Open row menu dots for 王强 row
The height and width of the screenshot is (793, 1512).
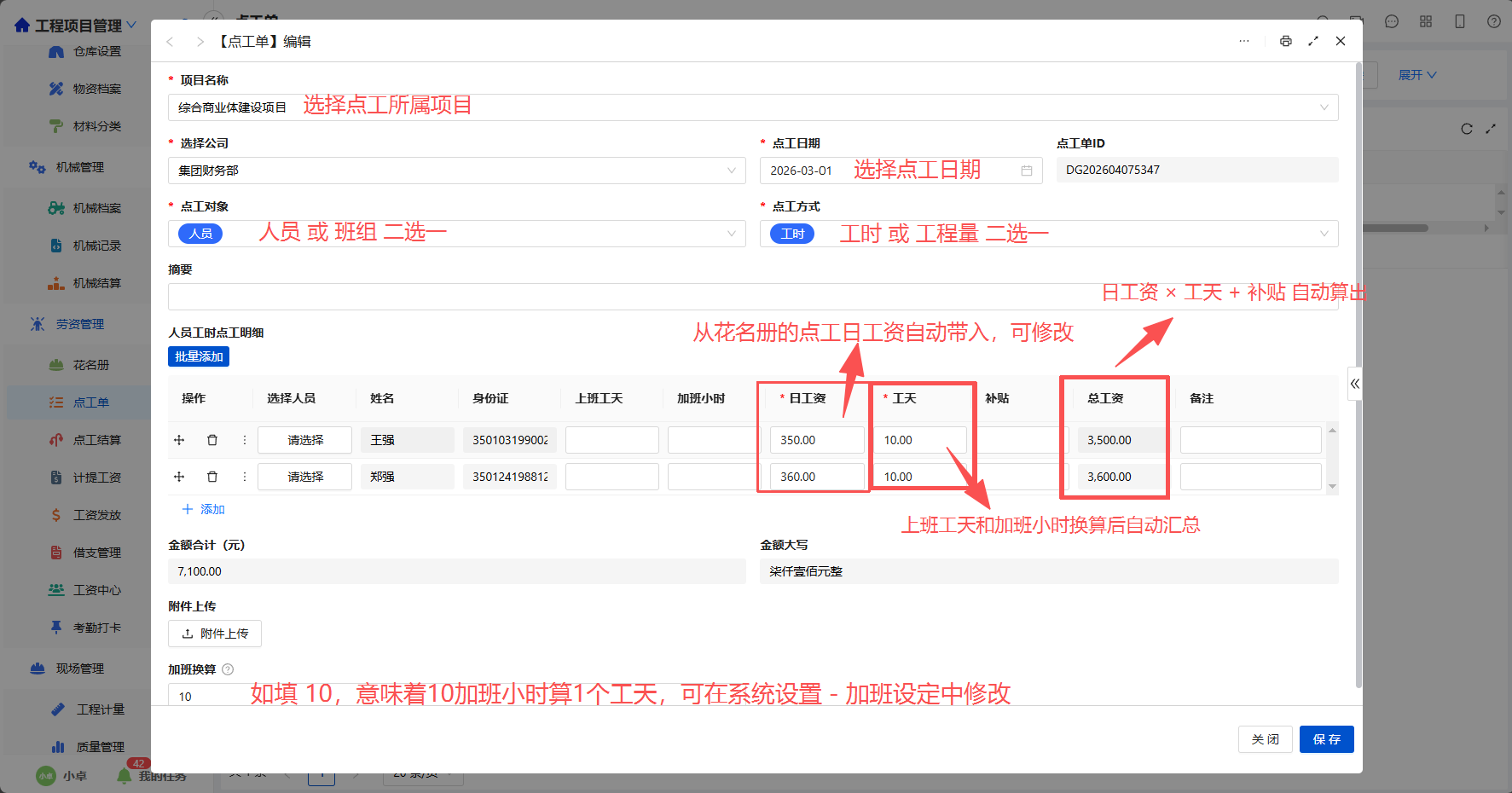pos(245,440)
